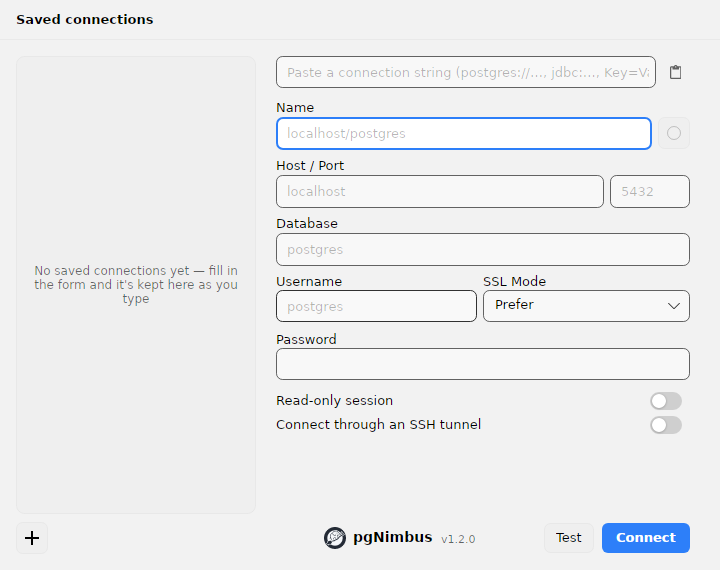Click the Saved connections heading
This screenshot has width=720, height=570.
point(85,19)
